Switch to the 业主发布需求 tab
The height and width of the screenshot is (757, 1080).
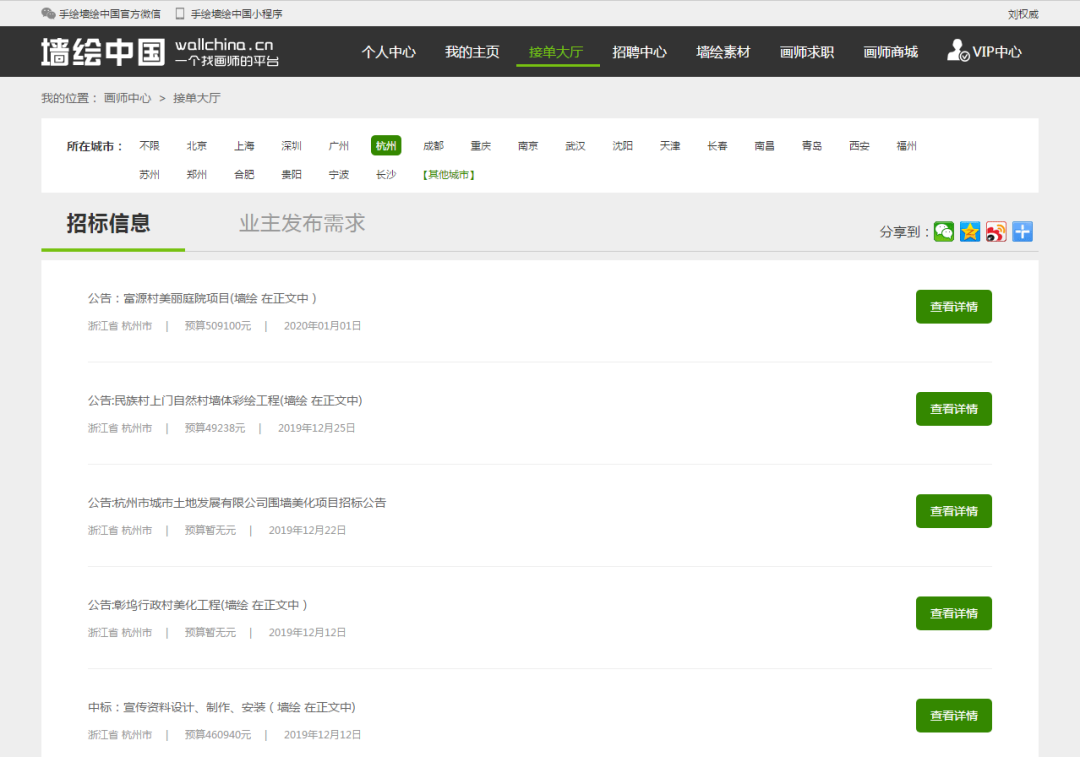pyautogui.click(x=302, y=223)
